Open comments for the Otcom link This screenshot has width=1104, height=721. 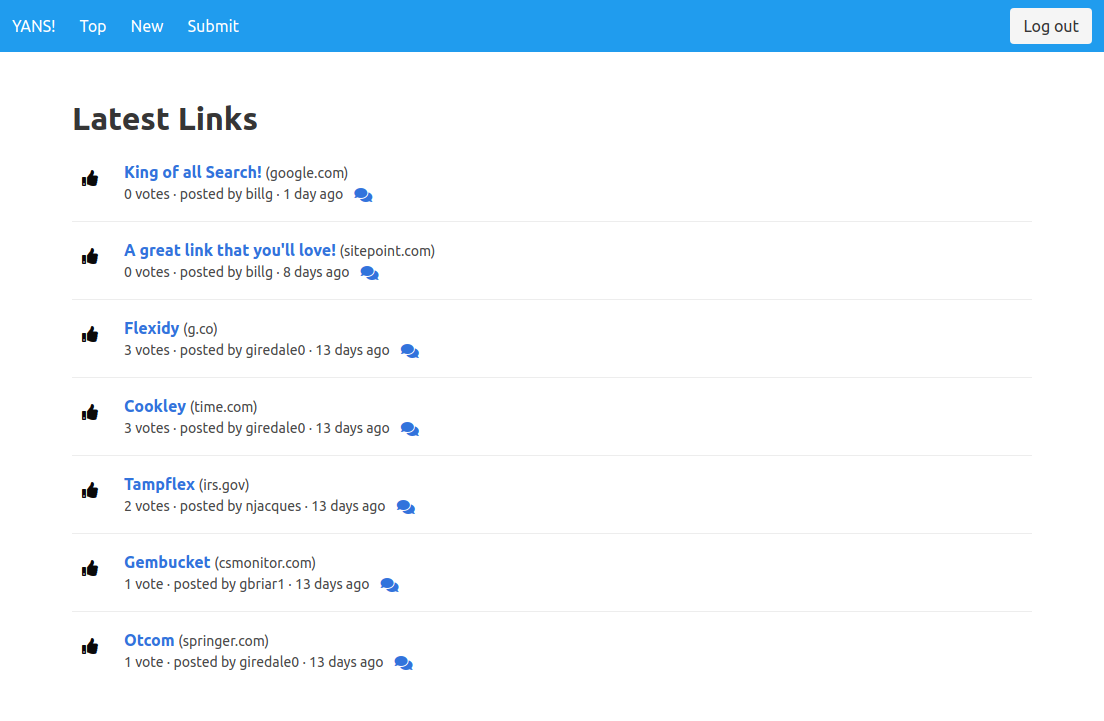click(x=403, y=662)
